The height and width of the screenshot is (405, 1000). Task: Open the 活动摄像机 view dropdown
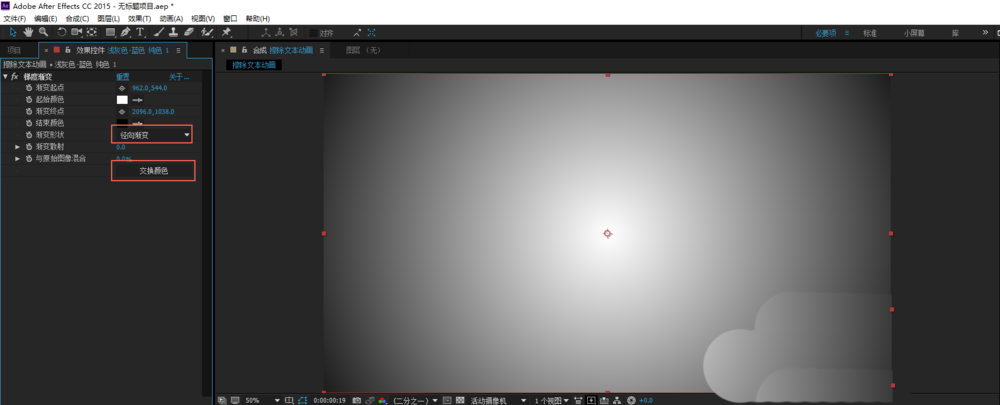pos(498,400)
